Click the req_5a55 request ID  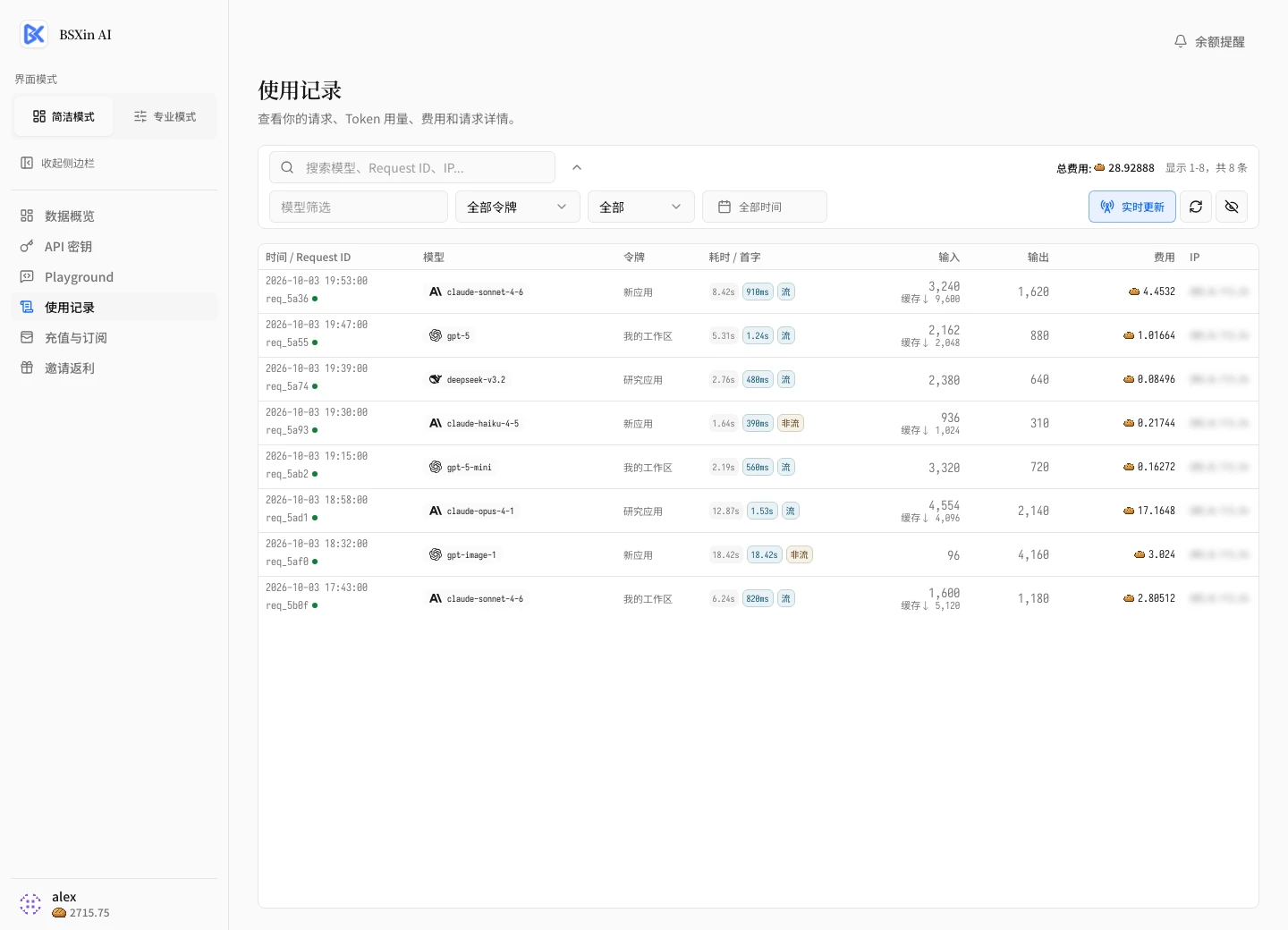tap(287, 342)
